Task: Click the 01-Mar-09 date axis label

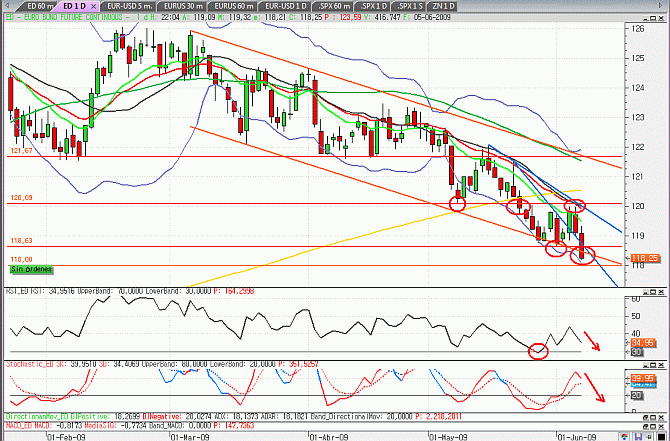Action: pos(190,437)
